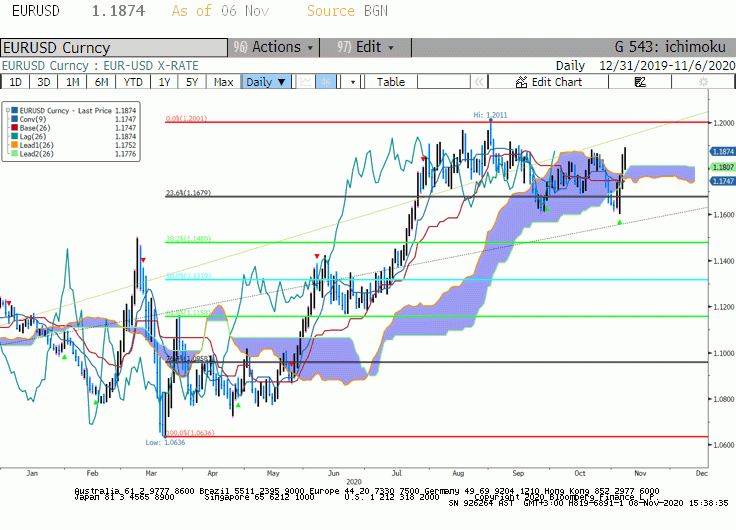Click the 23.6%(1.1679) Fibonacci level label
Screen dimensions: 736x530
(x=188, y=192)
